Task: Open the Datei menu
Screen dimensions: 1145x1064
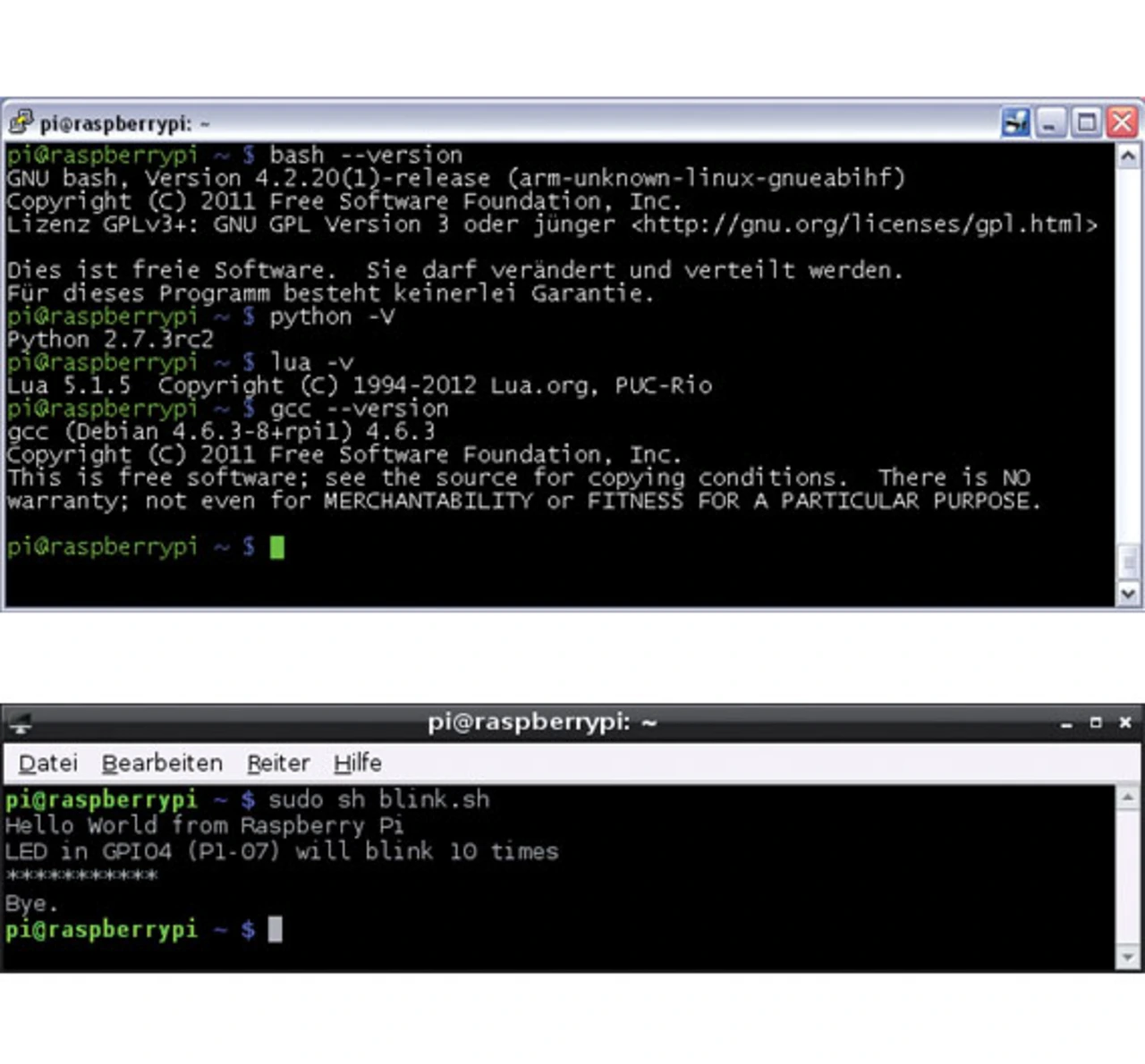Action: click(48, 764)
